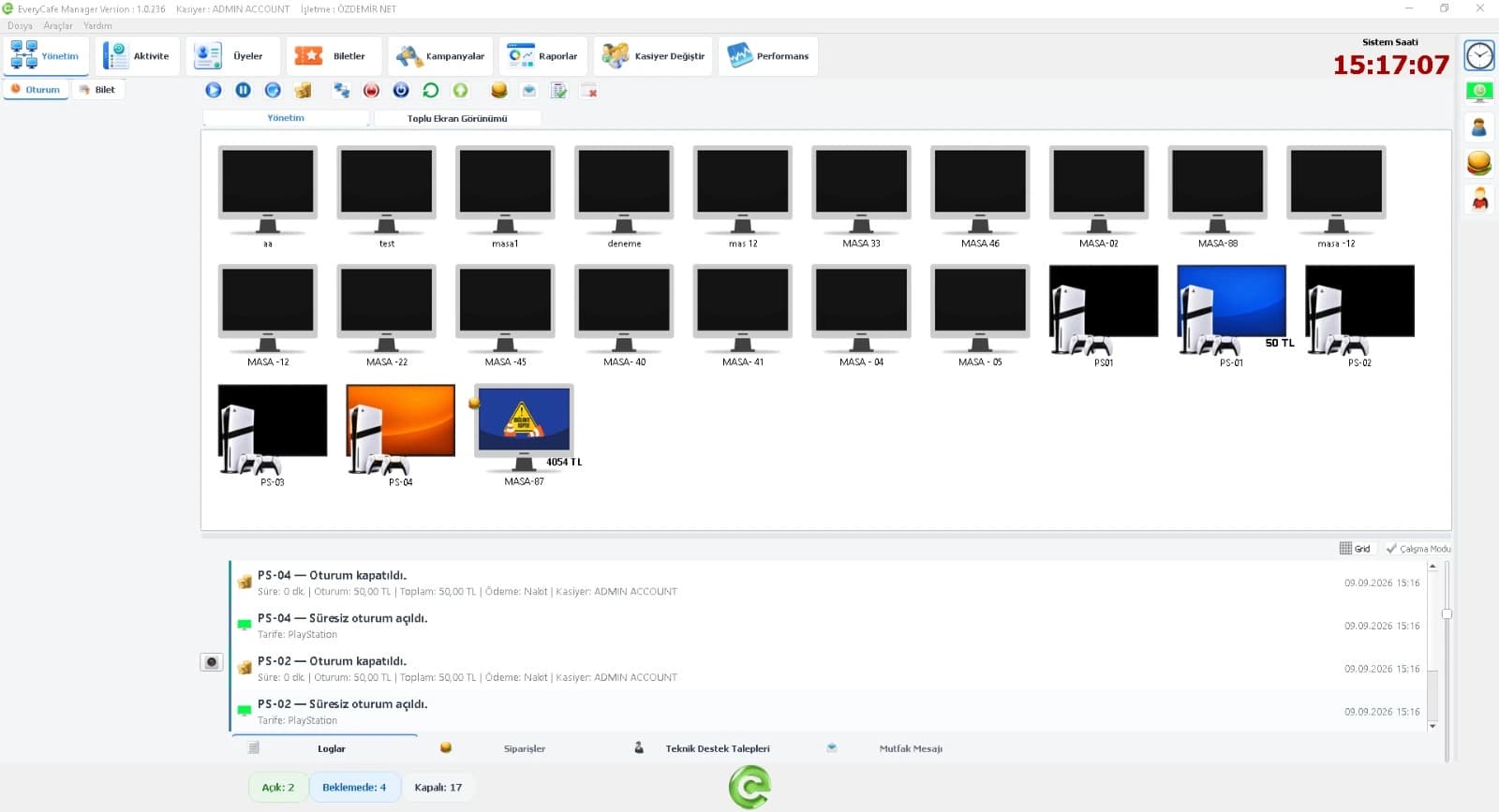Click the Aktivite button
Image resolution: width=1499 pixels, height=812 pixels.
tap(137, 56)
